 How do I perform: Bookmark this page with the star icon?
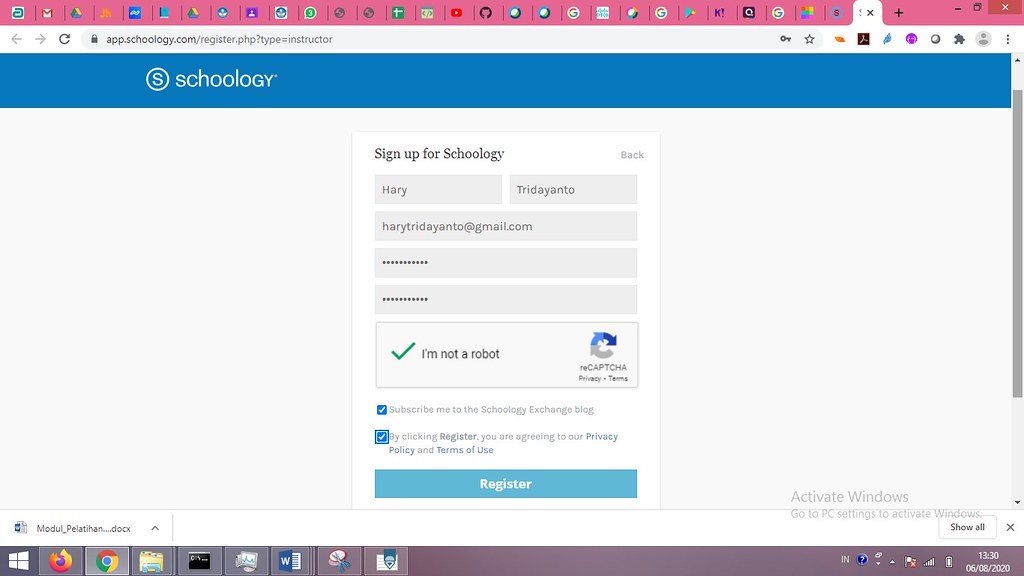click(810, 39)
